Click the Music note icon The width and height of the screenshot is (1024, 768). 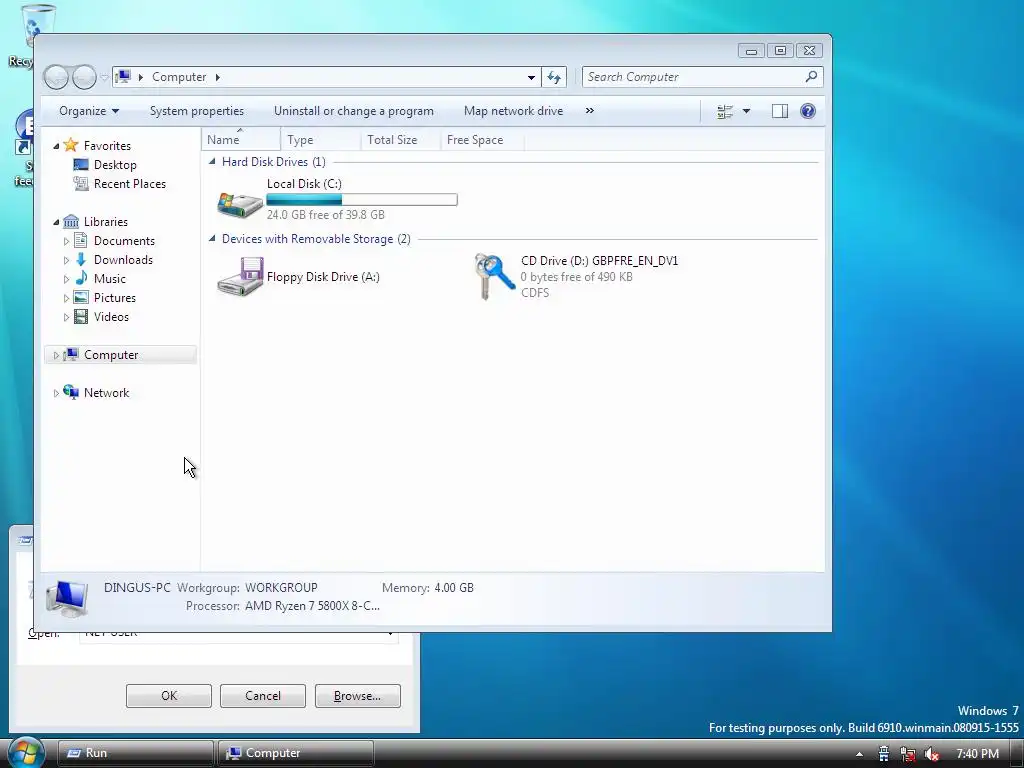click(x=81, y=278)
